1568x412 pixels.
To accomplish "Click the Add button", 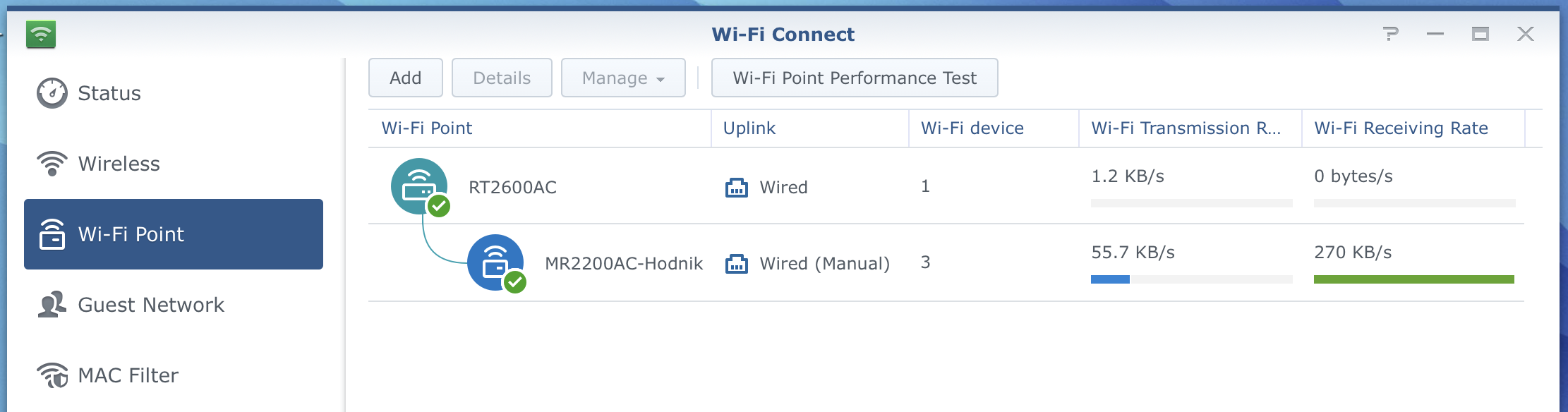I will (x=406, y=78).
